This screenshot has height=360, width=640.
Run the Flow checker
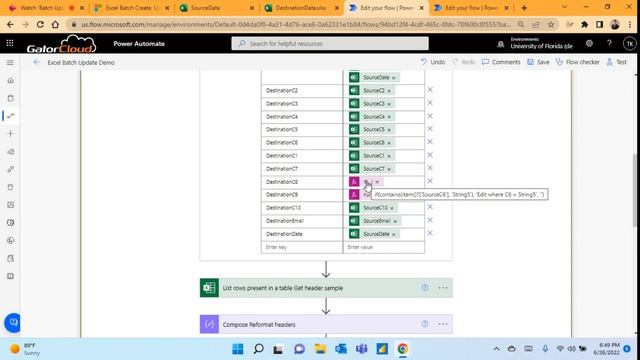[578, 62]
